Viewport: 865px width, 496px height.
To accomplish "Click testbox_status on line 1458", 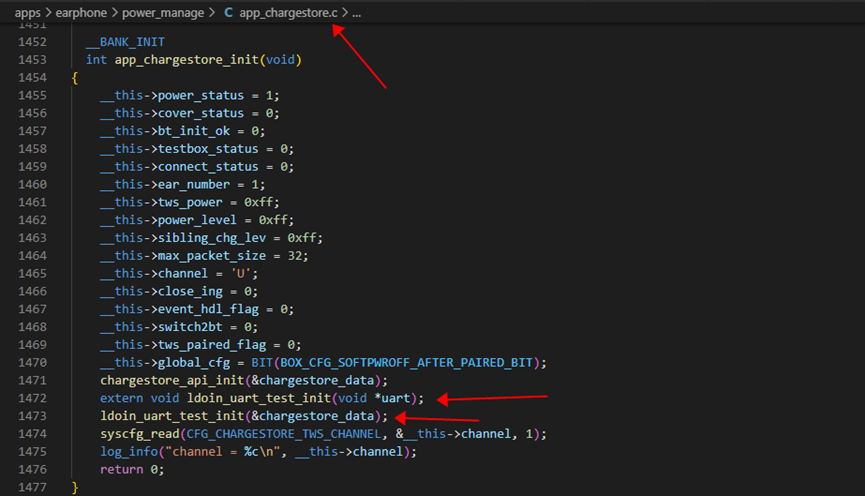I will [208, 149].
